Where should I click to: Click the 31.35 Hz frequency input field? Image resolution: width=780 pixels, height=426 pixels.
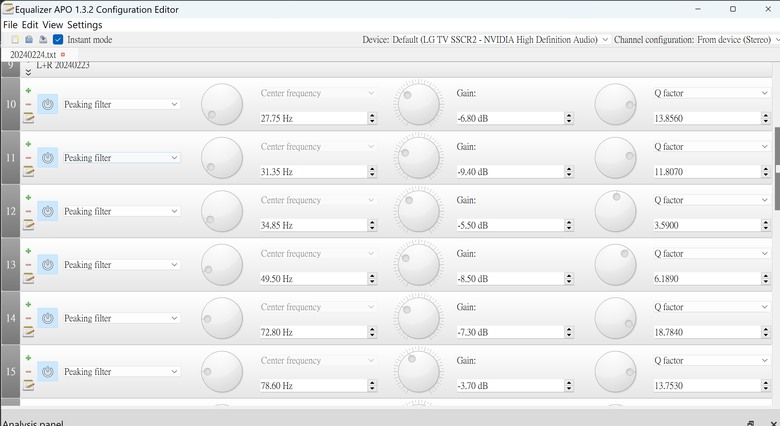point(313,172)
